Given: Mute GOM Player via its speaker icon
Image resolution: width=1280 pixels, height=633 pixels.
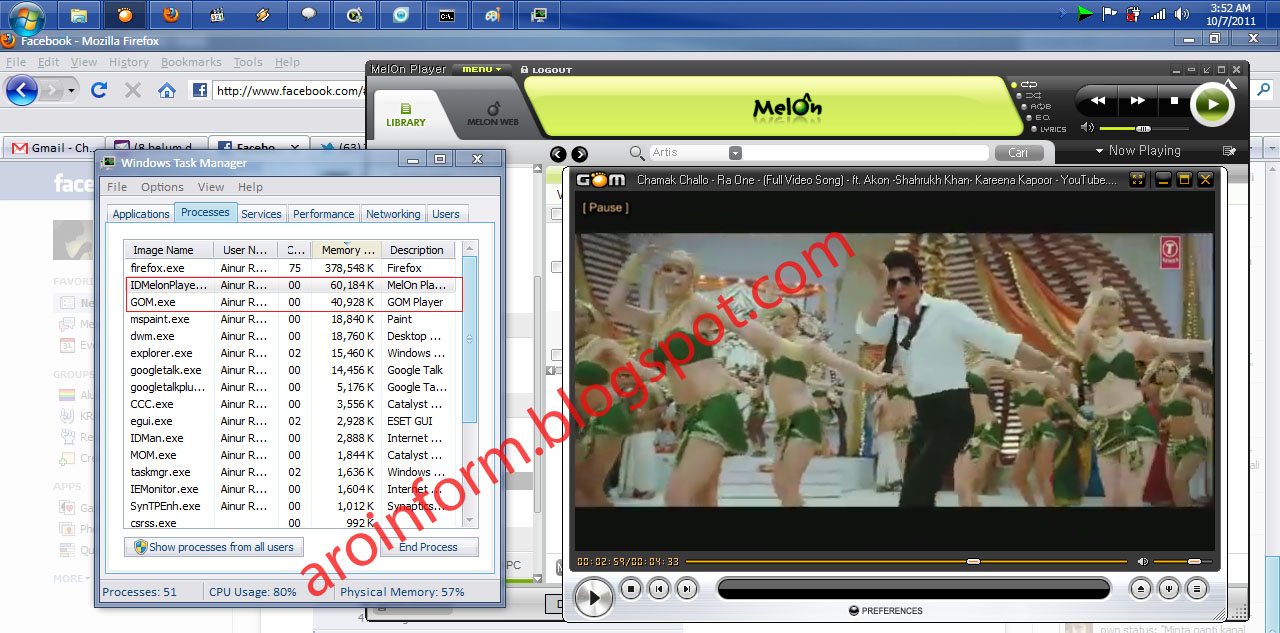Looking at the screenshot, I should click(x=1143, y=562).
